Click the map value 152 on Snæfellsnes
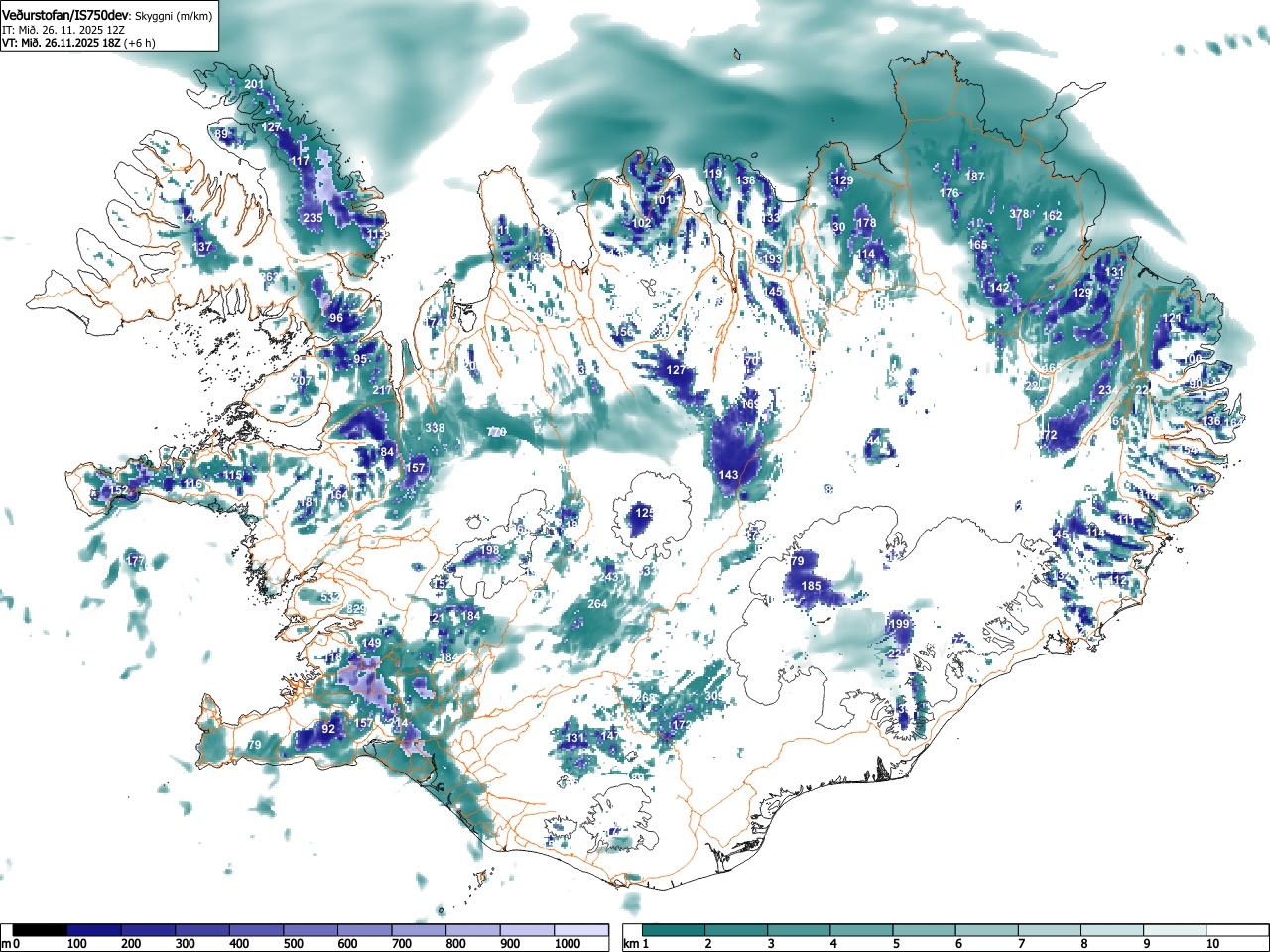Viewport: 1270px width, 952px height. coord(119,490)
